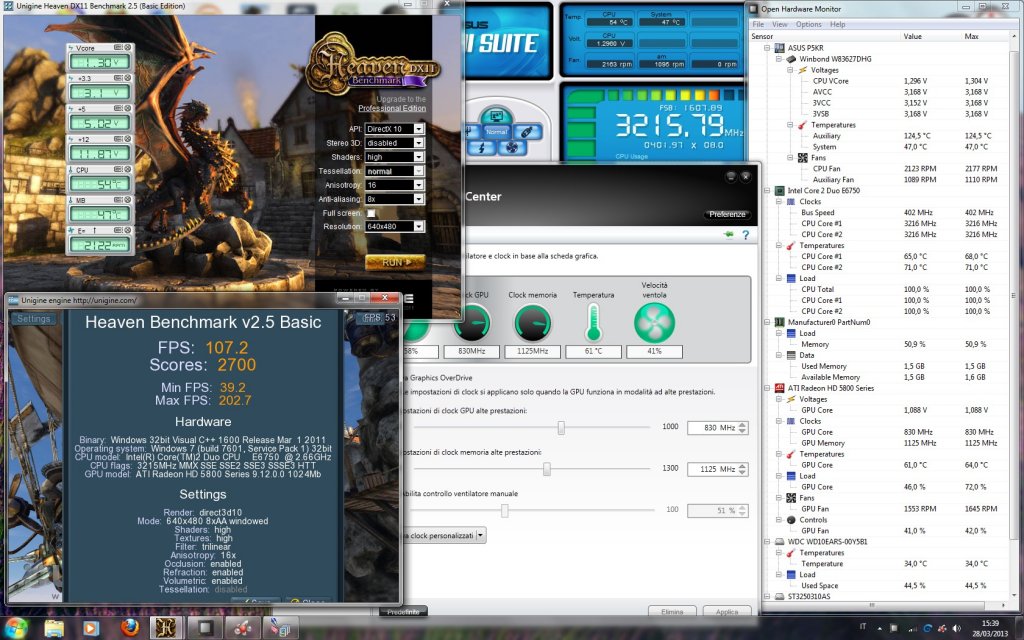Click the ATI Radeon HD 5800 icon
This screenshot has width=1024, height=640.
pos(779,388)
